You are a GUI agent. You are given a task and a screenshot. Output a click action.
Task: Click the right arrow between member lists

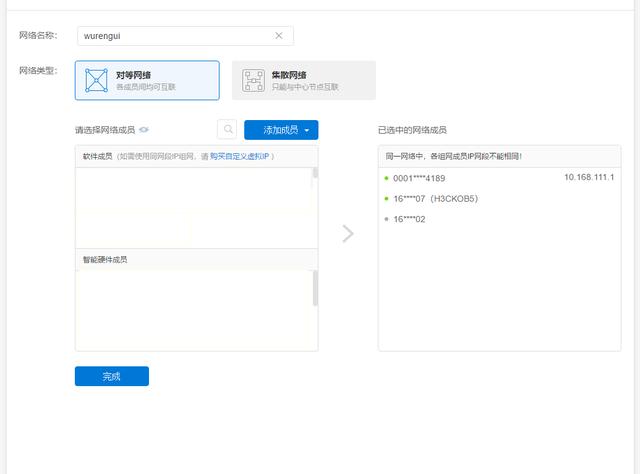[x=348, y=233]
